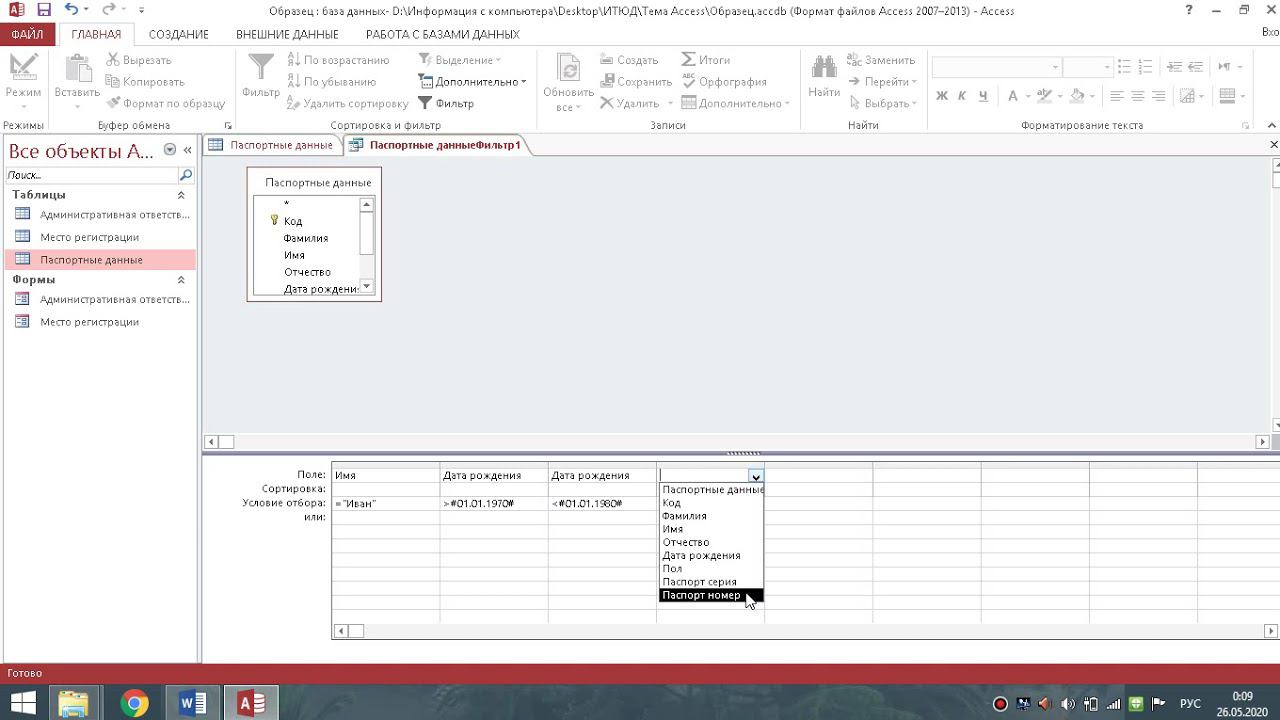Refresh records with Обновить все

tap(568, 82)
